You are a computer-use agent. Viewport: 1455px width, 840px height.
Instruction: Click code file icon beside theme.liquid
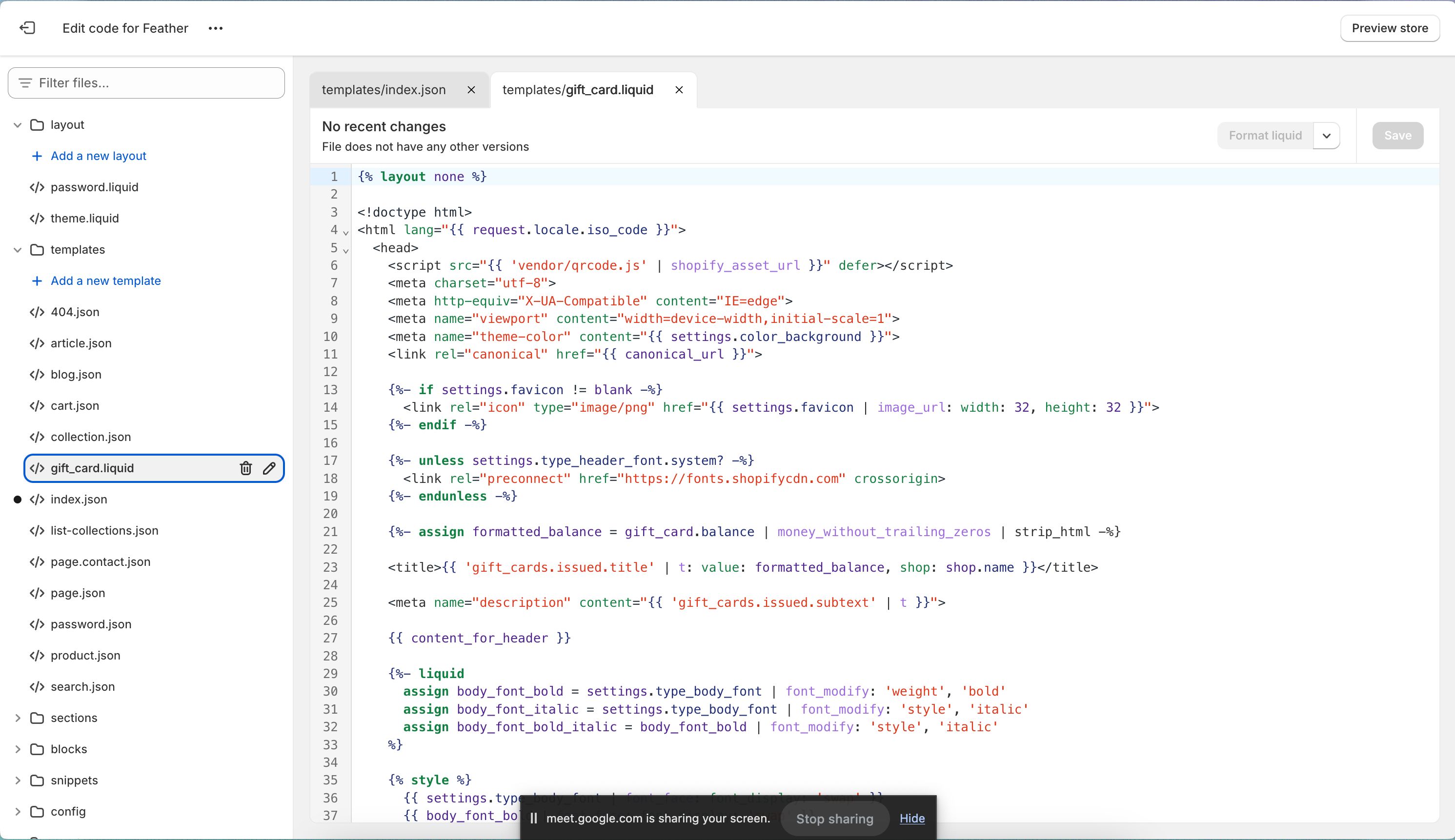tap(37, 219)
